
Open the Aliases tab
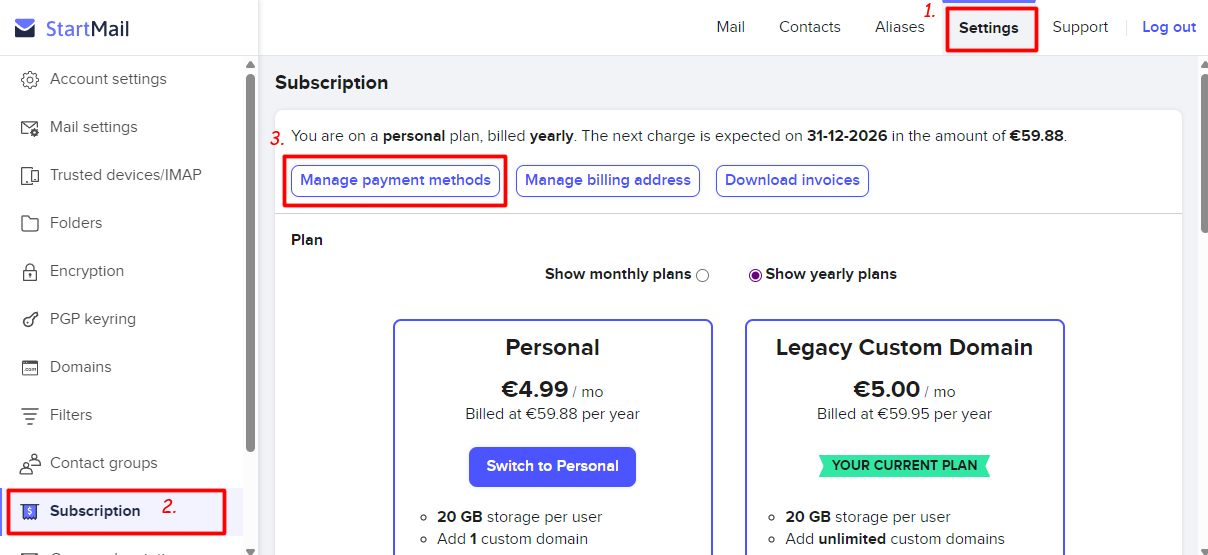click(x=900, y=27)
